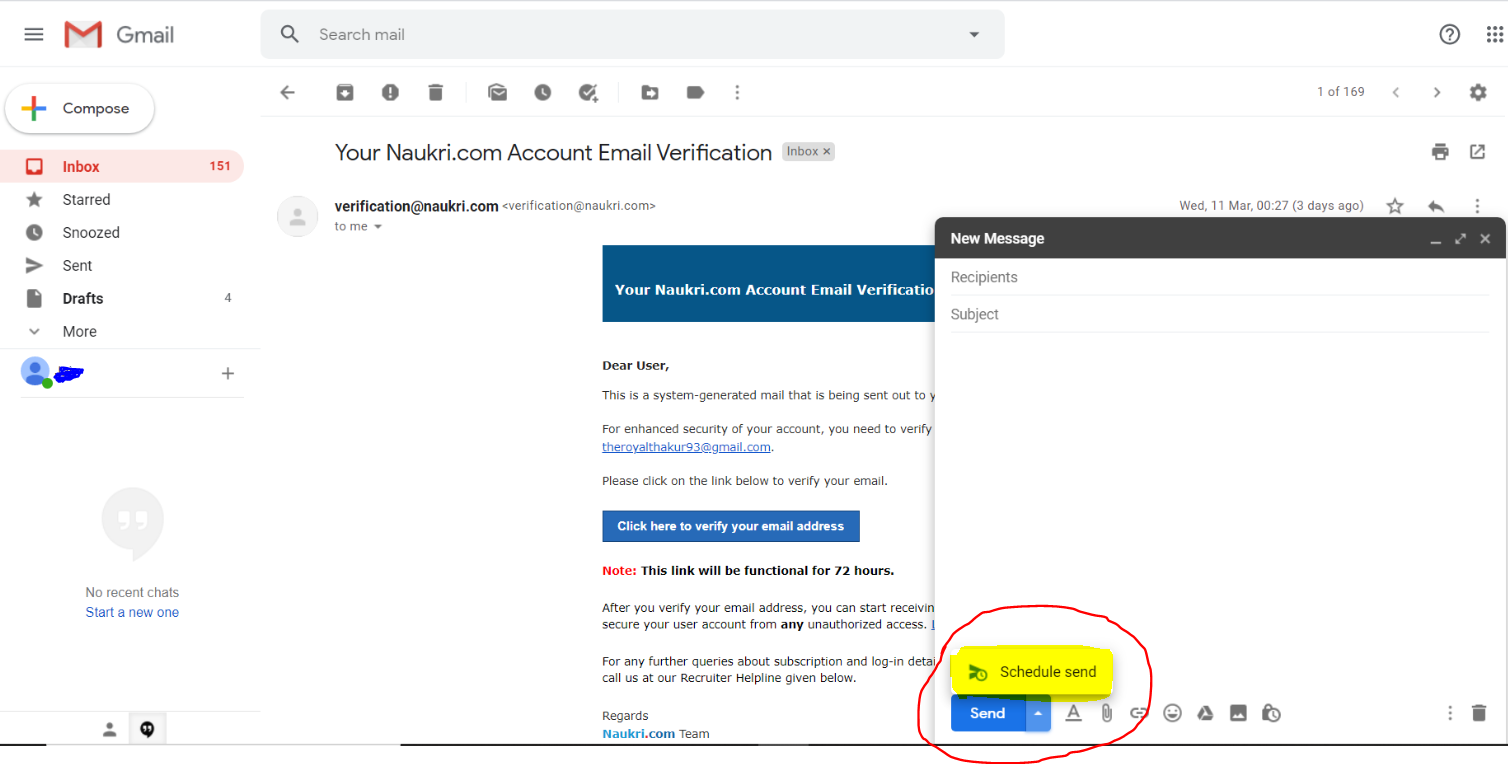Click here to verify your email address
The image size is (1508, 764).
click(x=731, y=526)
